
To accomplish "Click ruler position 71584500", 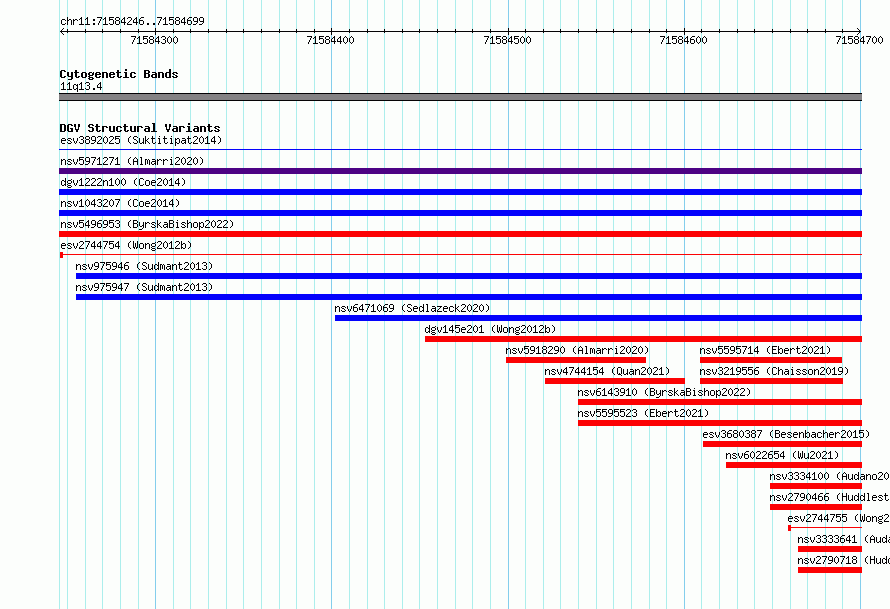I will point(507,40).
